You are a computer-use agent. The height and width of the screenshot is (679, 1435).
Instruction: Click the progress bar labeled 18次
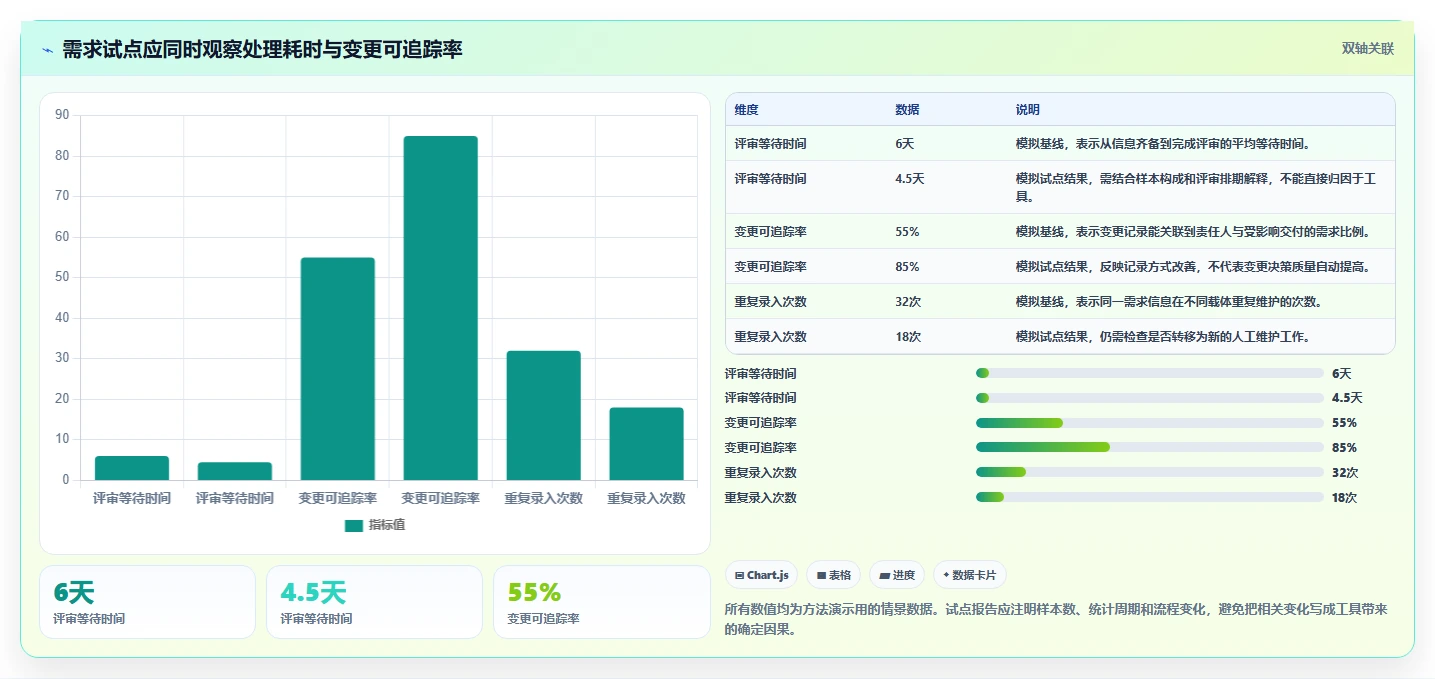[x=1150, y=498]
